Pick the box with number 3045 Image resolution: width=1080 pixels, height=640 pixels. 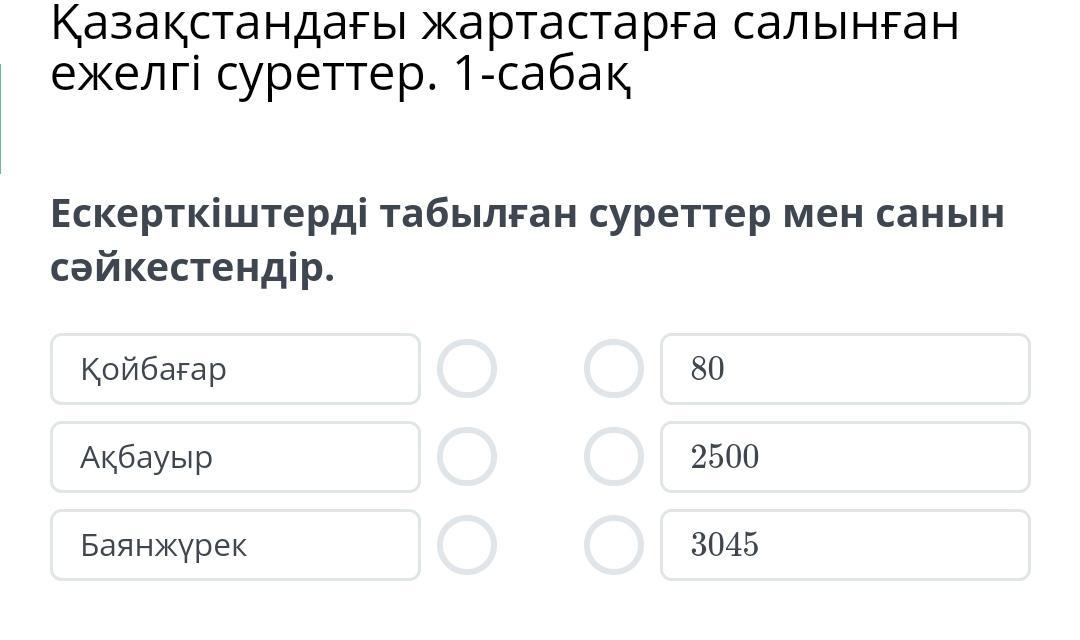845,545
